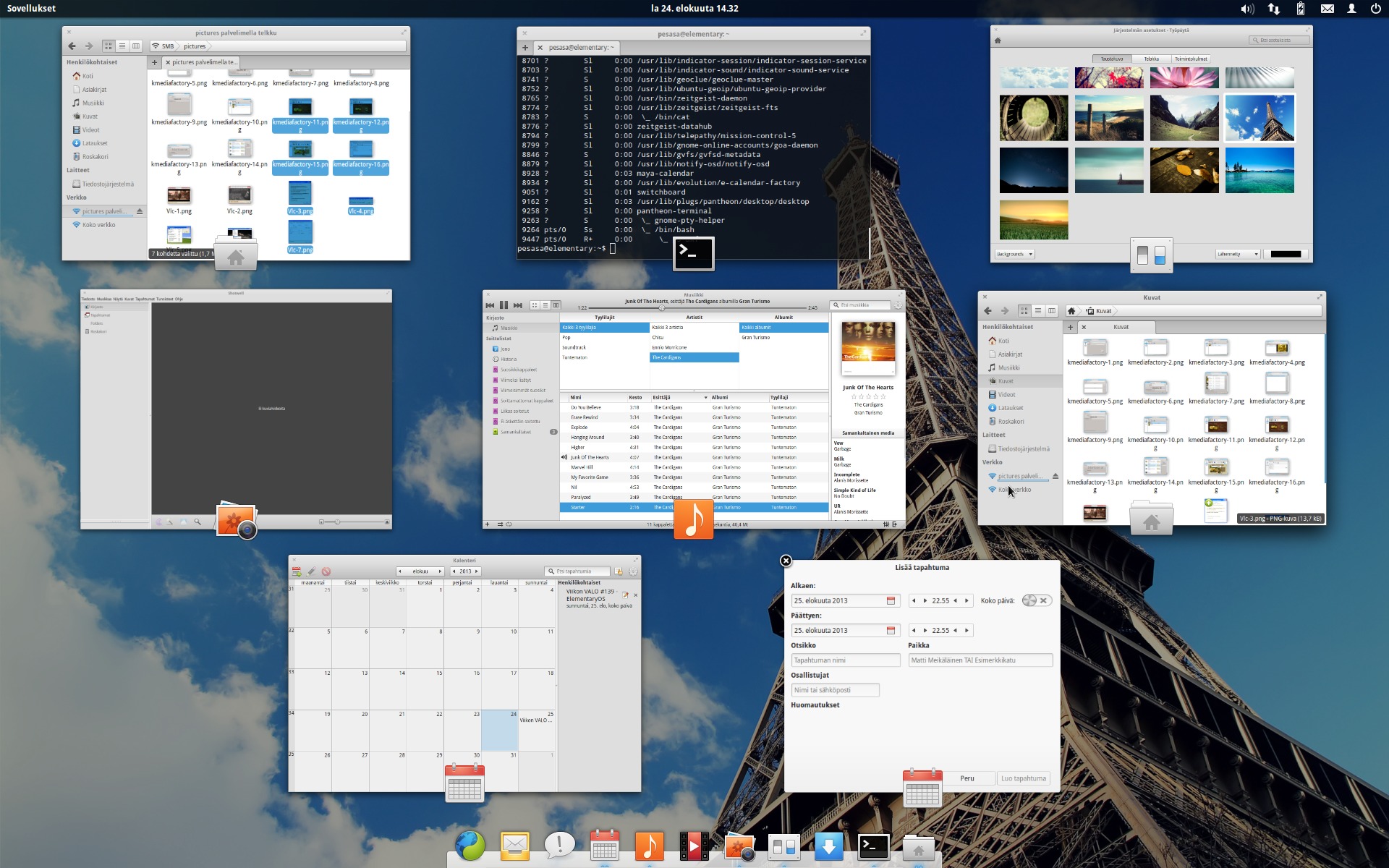Go to previous month in Kalenteri

(399, 571)
